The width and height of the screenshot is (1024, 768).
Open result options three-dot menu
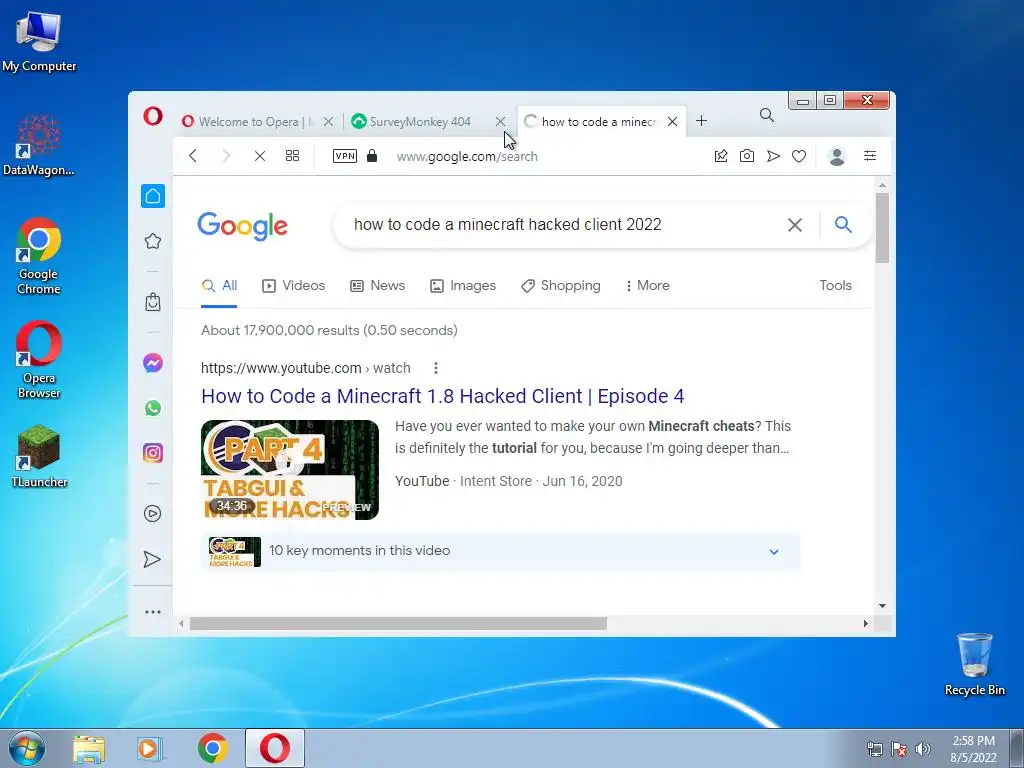click(436, 368)
